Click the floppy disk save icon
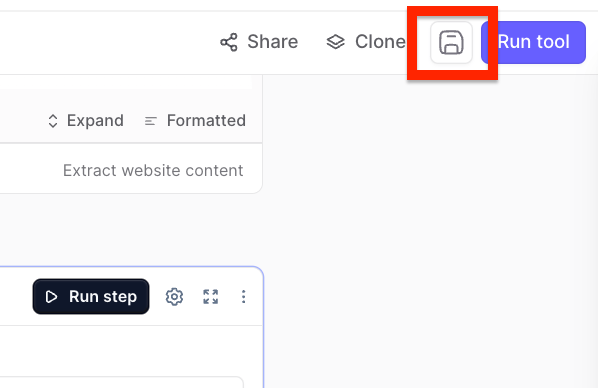Image resolution: width=598 pixels, height=388 pixels. (x=451, y=42)
